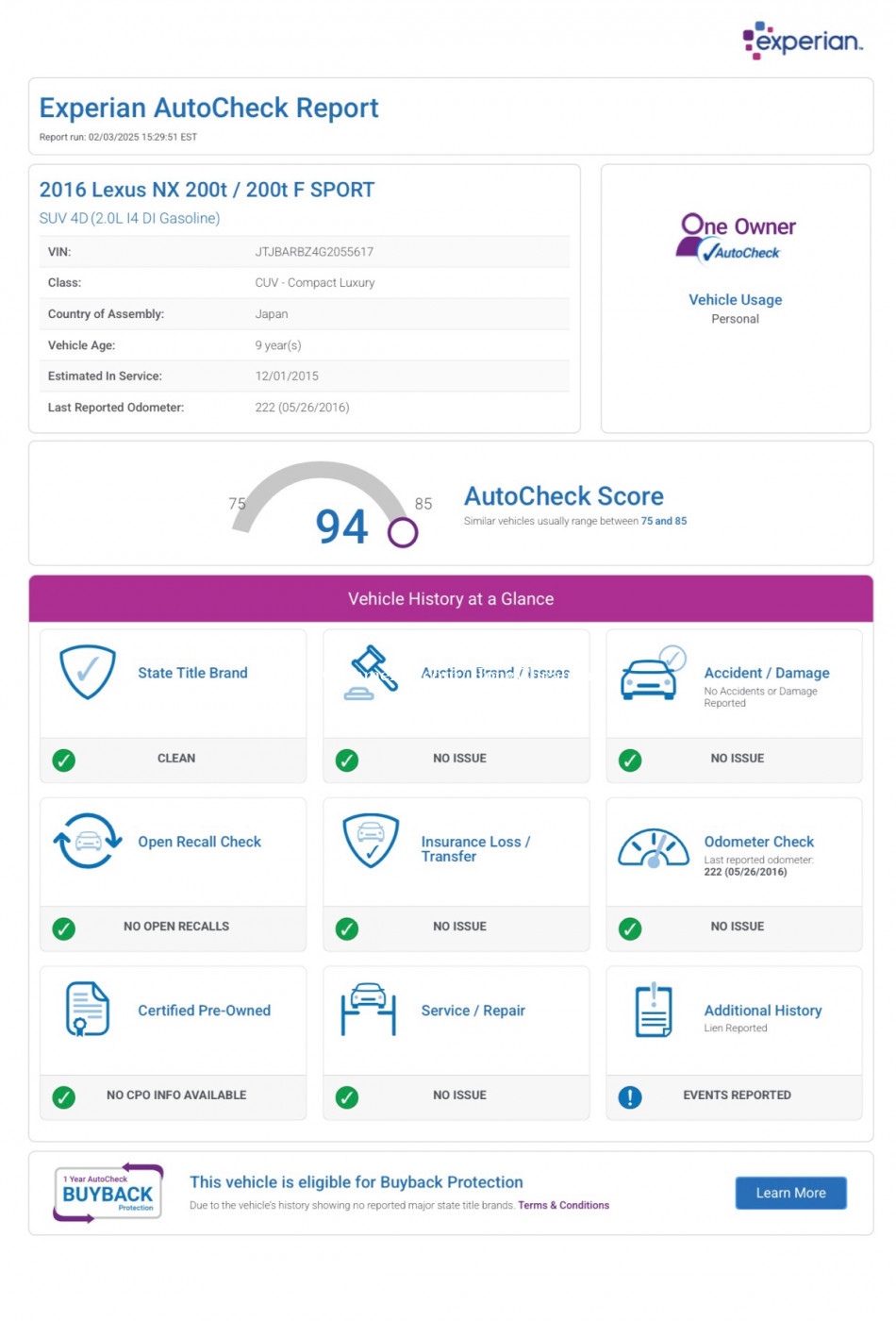Click the State Title Brand shield icon
Screen dimensions: 896x1321
pos(88,672)
